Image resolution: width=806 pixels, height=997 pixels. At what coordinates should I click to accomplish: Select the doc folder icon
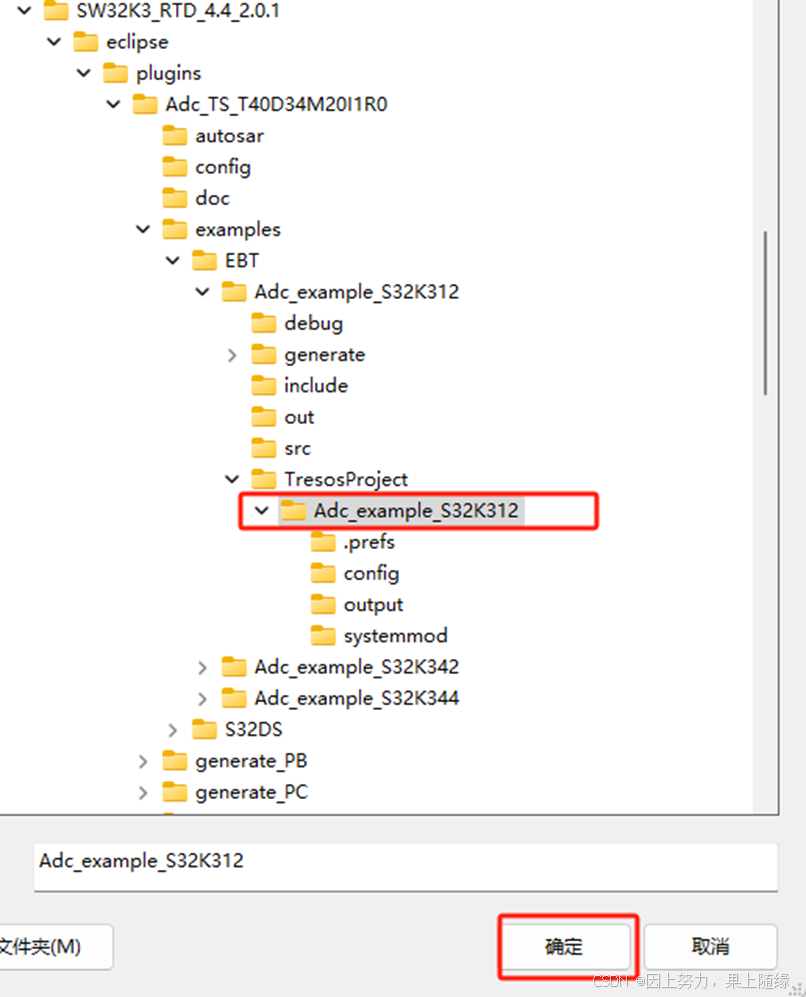175,198
